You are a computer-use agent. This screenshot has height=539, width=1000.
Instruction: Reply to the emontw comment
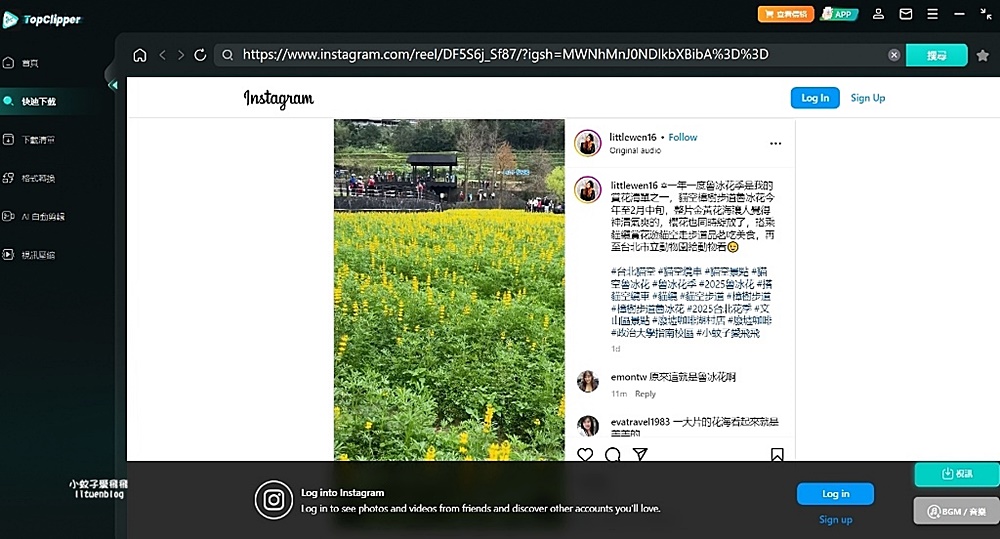coord(645,394)
